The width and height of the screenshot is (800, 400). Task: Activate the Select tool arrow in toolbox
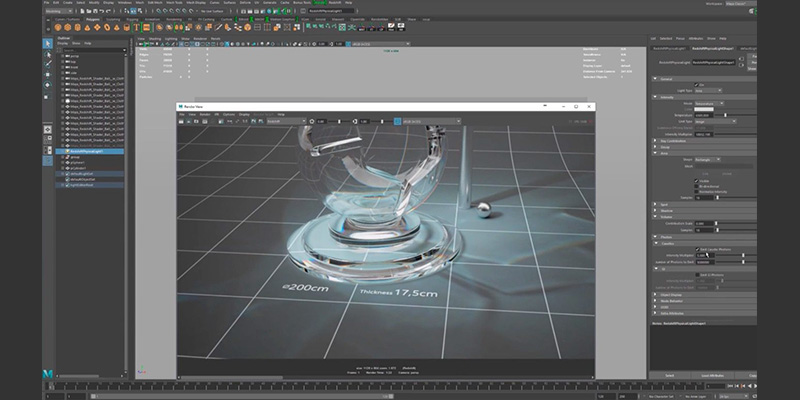click(47, 43)
